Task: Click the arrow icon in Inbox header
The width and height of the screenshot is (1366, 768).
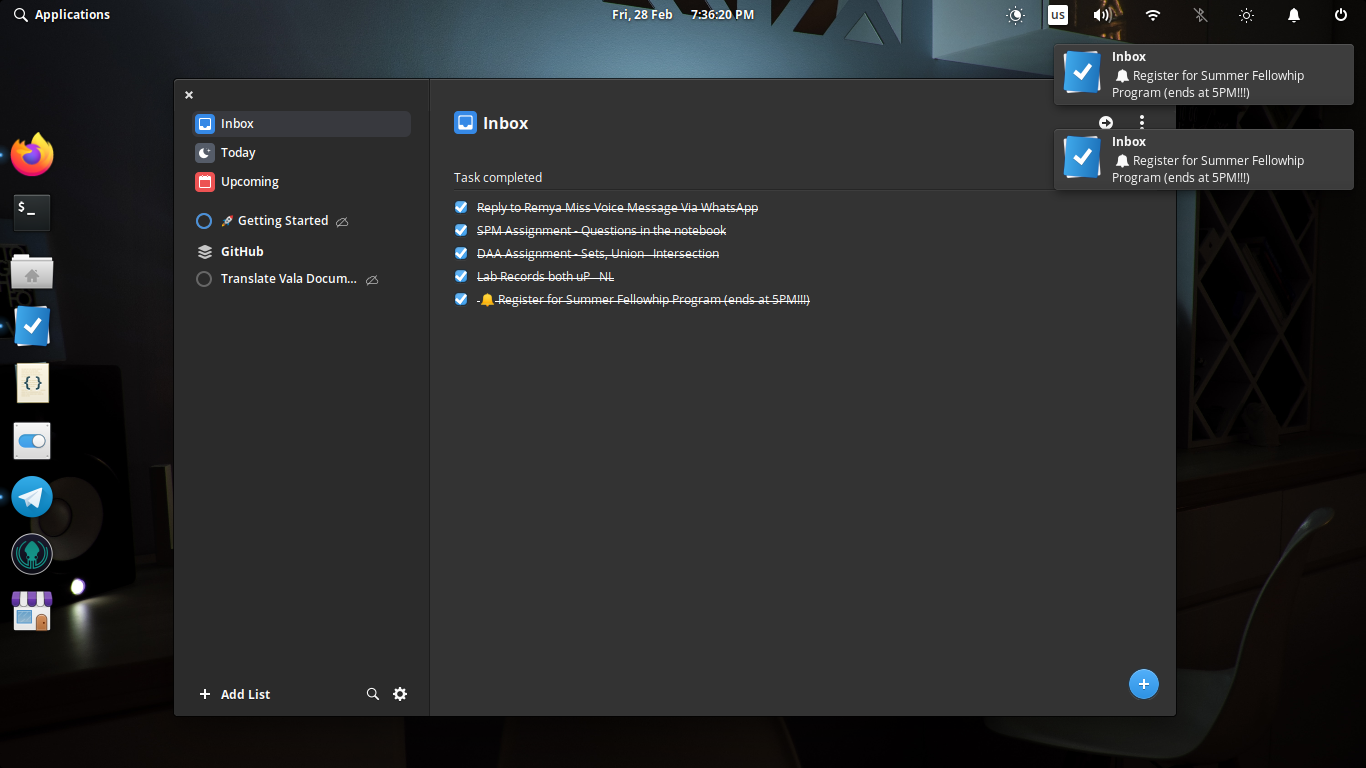Action: [x=1106, y=122]
